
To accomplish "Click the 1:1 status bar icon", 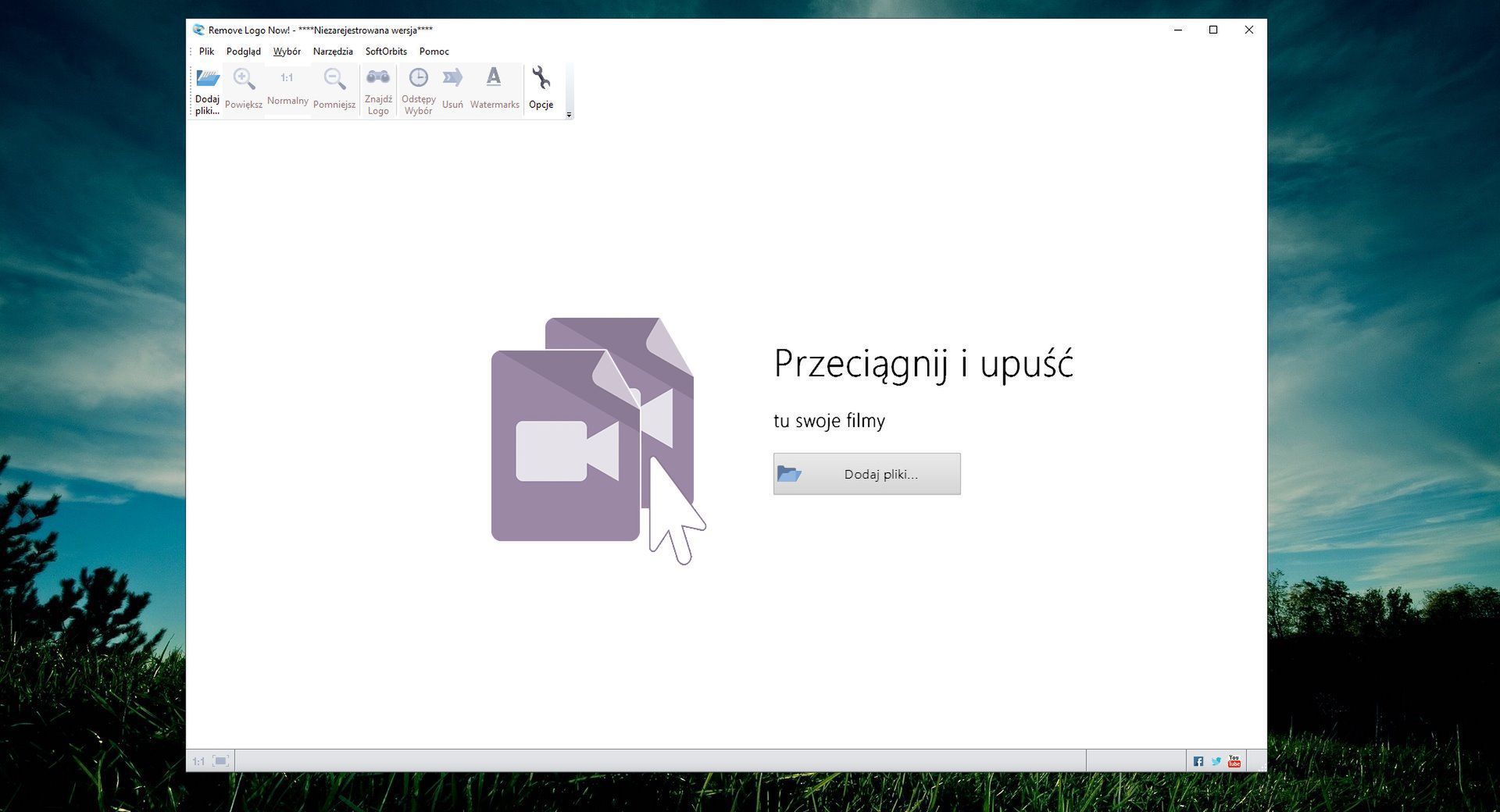I will (199, 760).
